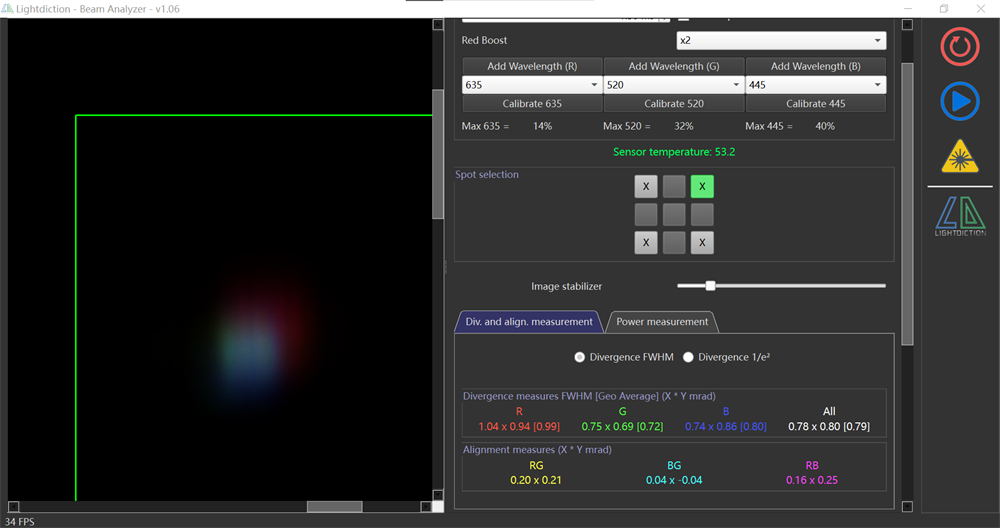Click the Lightdiction logo icon
Image resolution: width=1000 pixels, height=528 pixels.
pos(959,216)
